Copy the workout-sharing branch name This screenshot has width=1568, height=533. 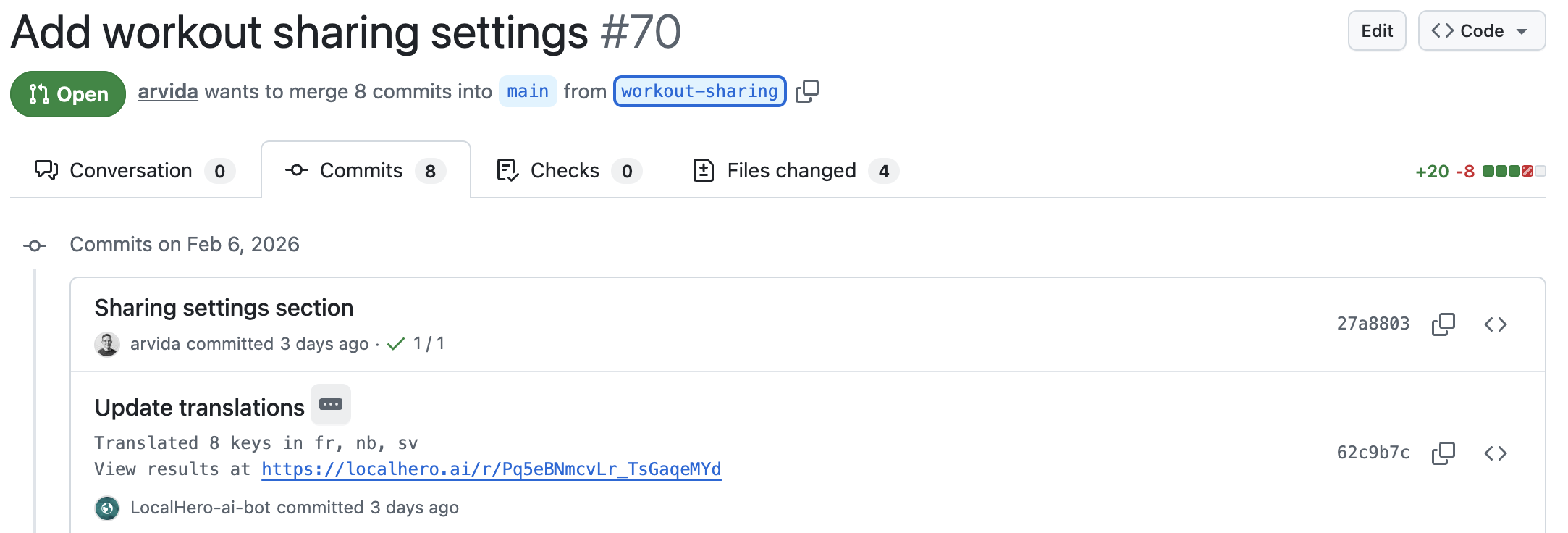806,91
